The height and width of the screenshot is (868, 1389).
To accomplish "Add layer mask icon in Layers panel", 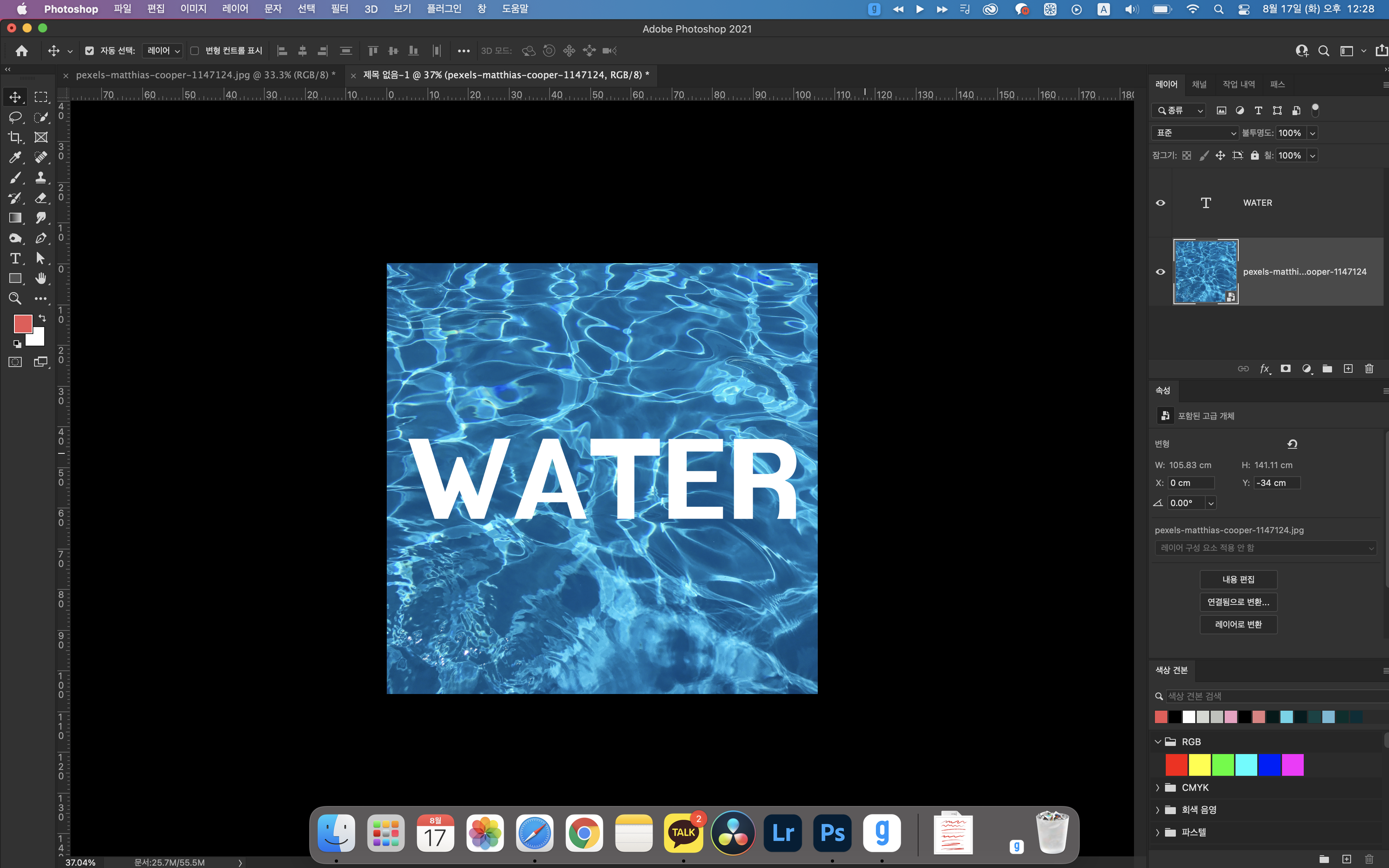I will [1286, 369].
